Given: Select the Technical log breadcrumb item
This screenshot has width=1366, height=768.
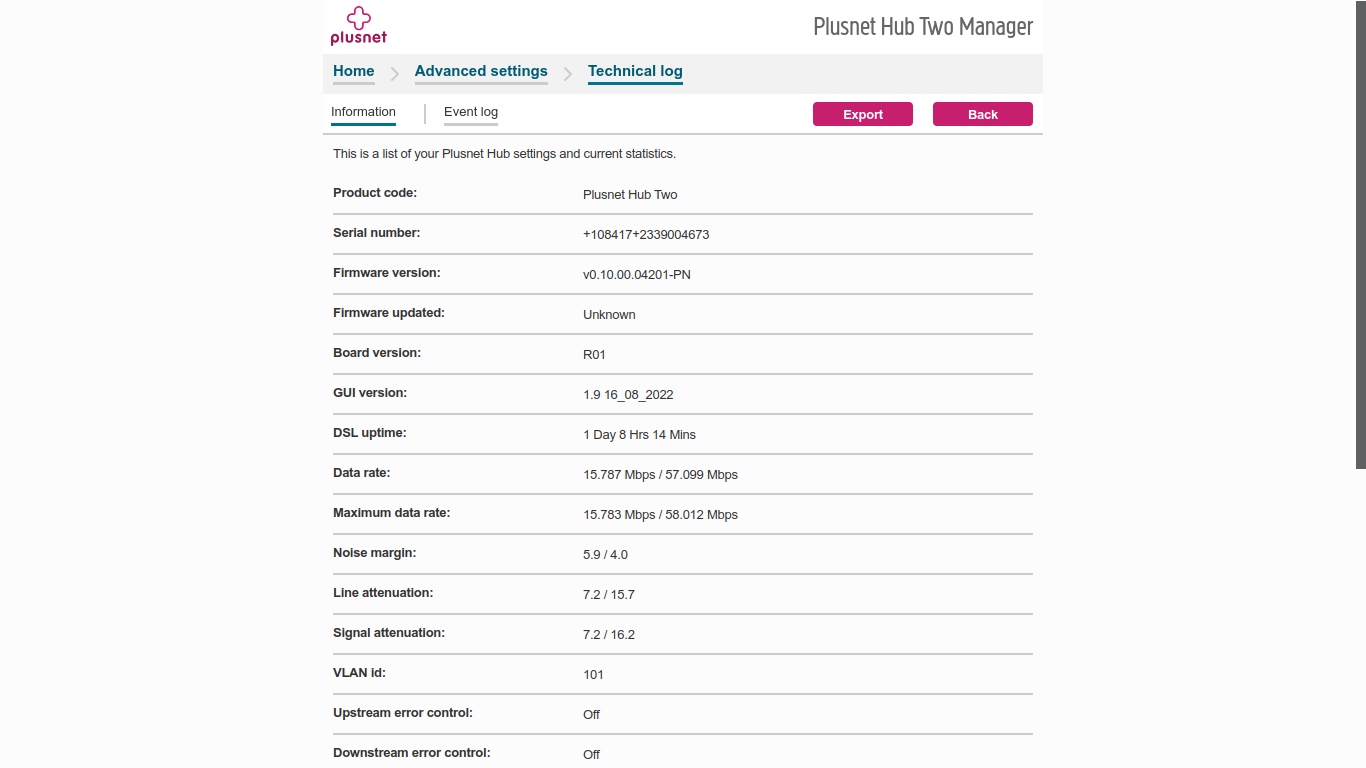Looking at the screenshot, I should click(x=635, y=71).
